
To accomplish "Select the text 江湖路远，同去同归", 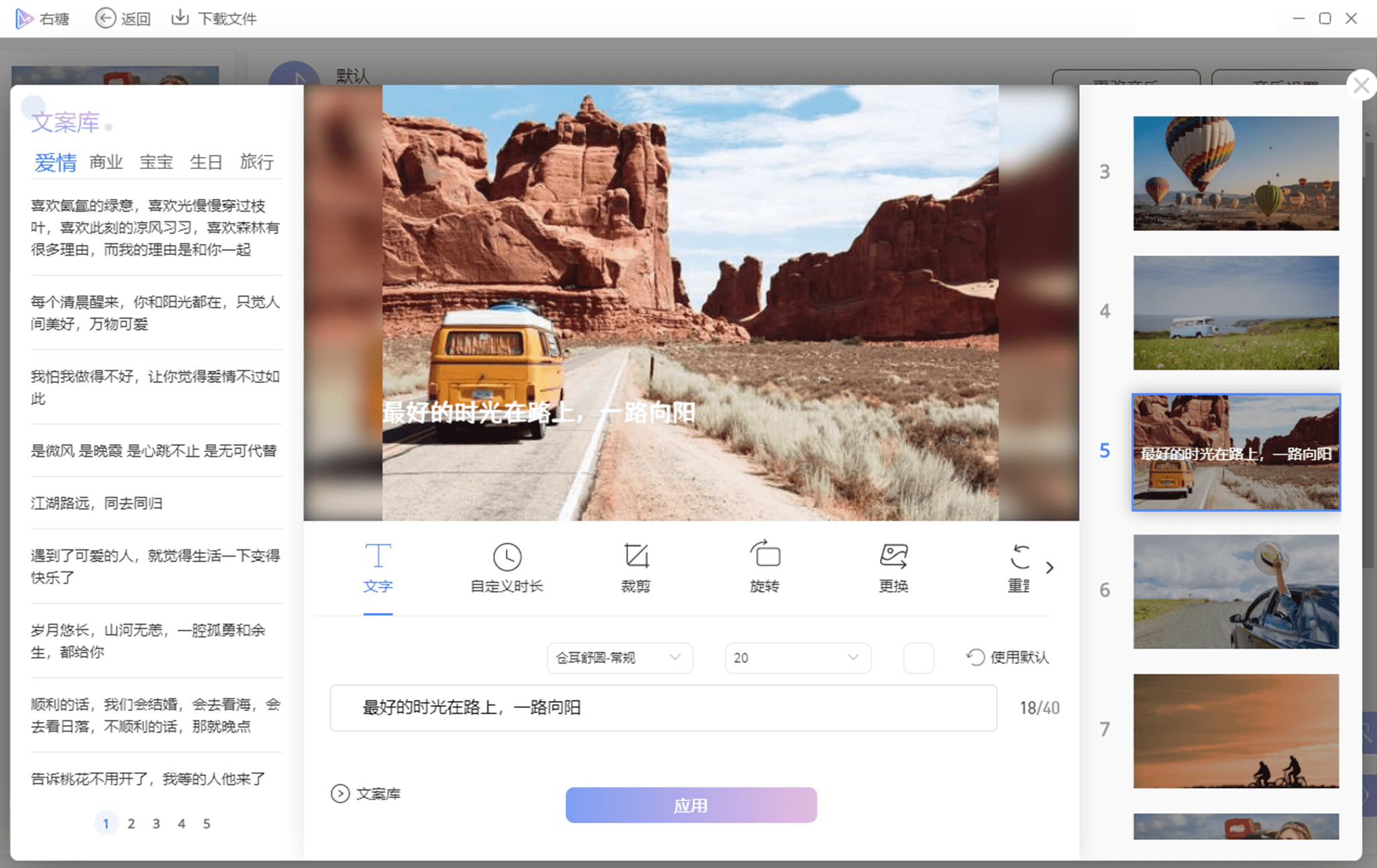I will pos(97,503).
